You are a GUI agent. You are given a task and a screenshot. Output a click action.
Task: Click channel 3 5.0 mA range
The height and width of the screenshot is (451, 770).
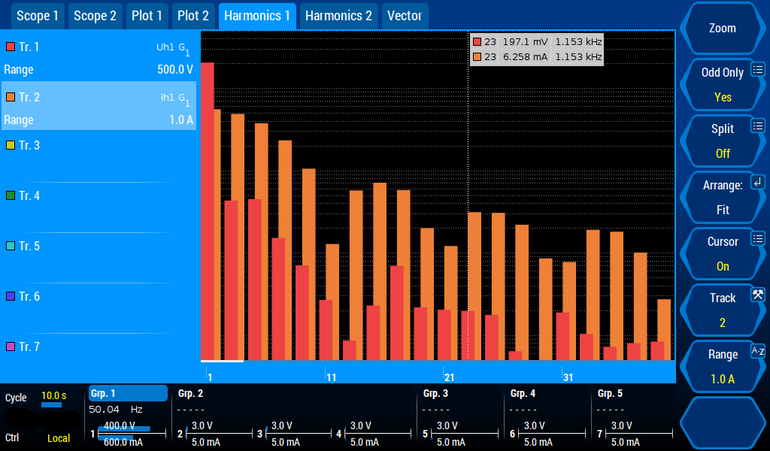click(x=285, y=442)
